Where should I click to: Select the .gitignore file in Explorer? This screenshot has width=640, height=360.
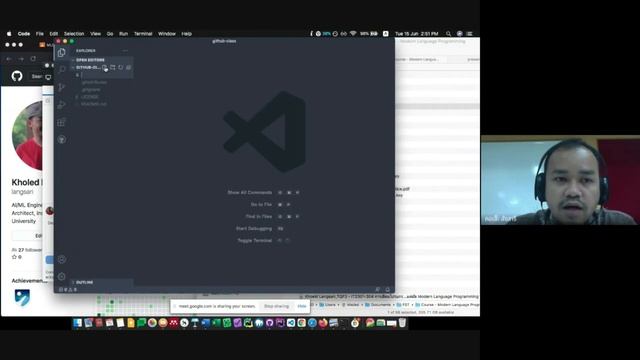91,89
